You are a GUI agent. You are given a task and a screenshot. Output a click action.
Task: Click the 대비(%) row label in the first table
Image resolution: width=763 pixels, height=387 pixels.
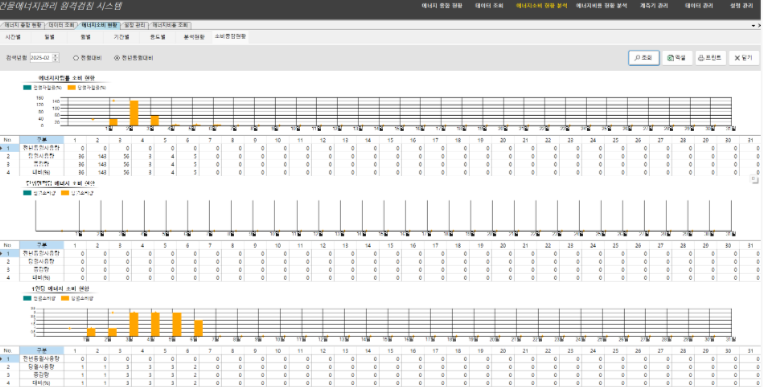(x=41, y=172)
